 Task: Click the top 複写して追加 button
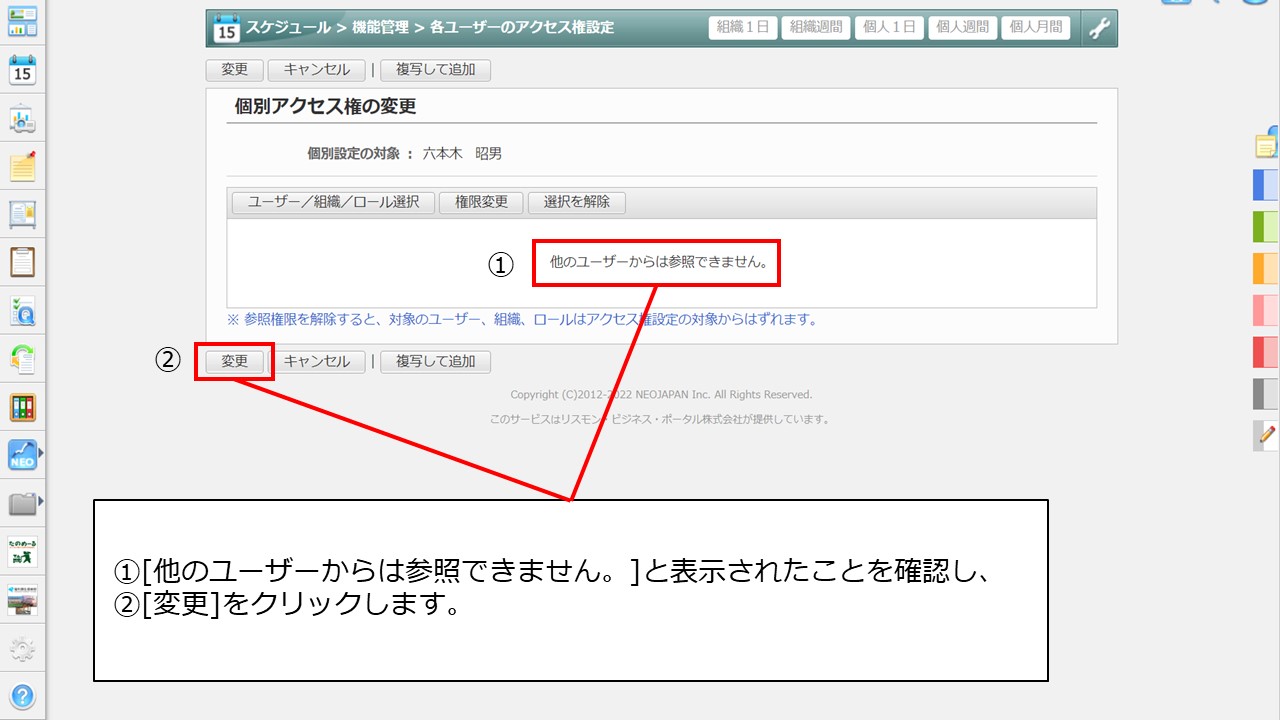coord(435,70)
